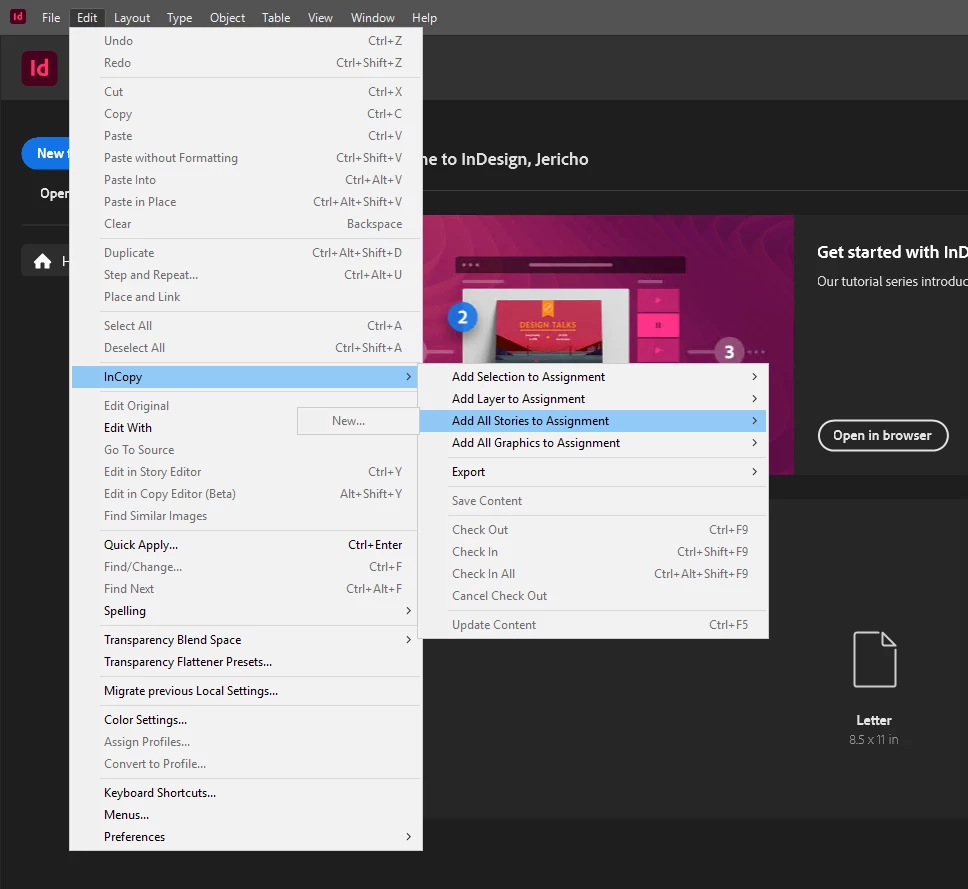Expand Add Selection to Assignment submenu
This screenshot has height=889, width=968.
[x=593, y=377]
